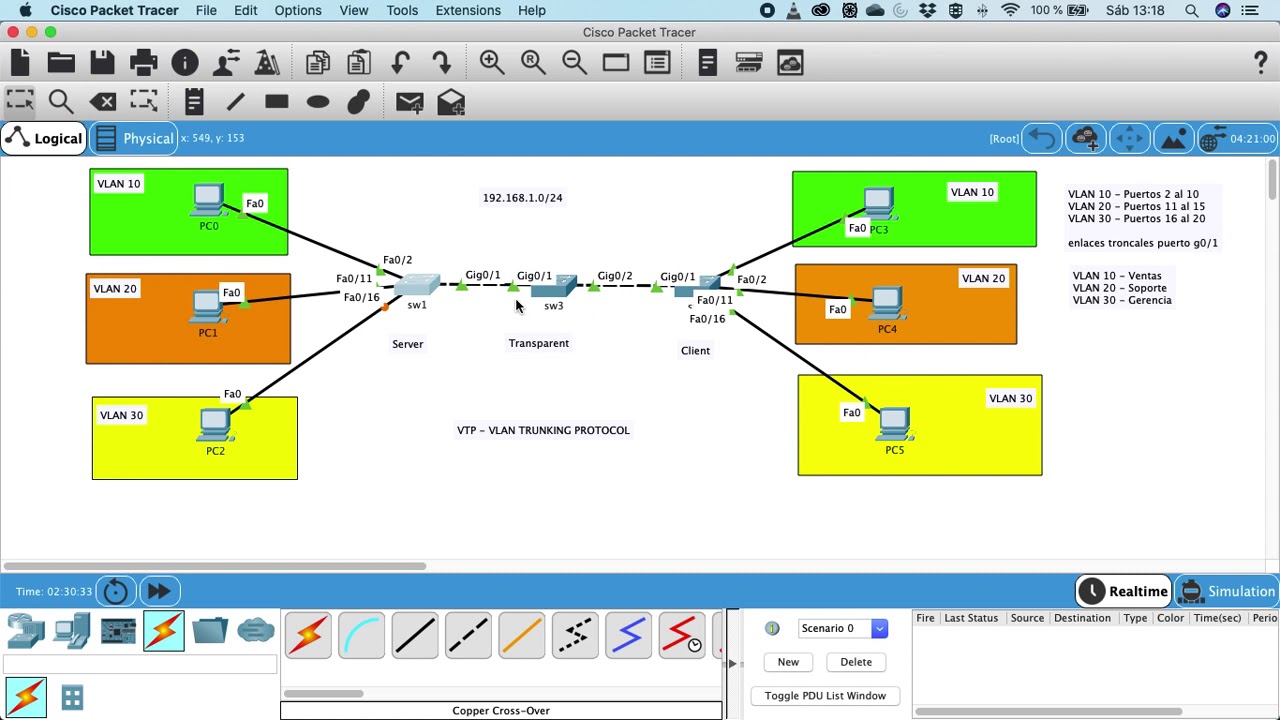The height and width of the screenshot is (720, 1280).
Task: Zoom in with the magnifier plus icon
Action: point(492,63)
